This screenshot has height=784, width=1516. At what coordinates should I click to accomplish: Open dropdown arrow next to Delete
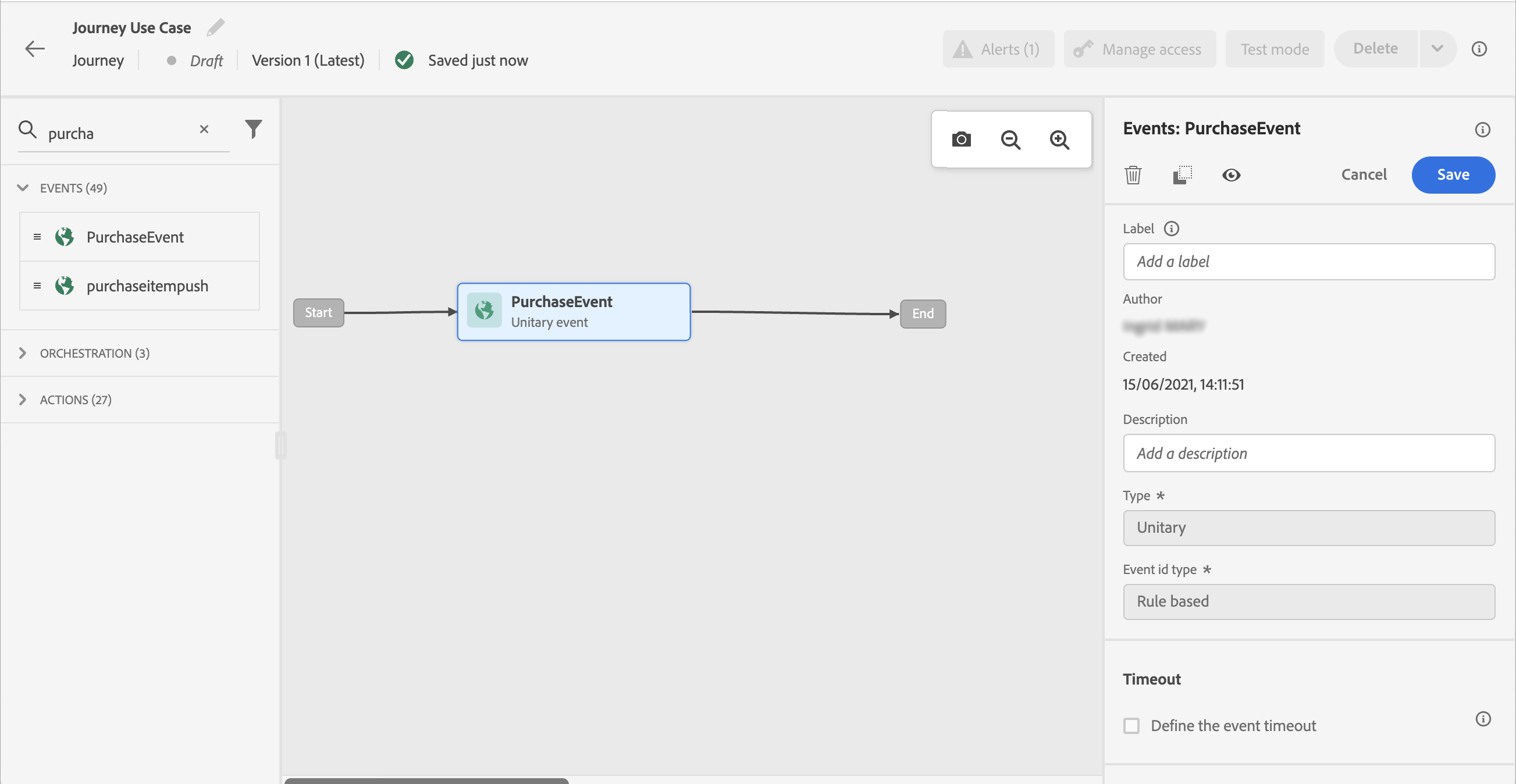1436,49
